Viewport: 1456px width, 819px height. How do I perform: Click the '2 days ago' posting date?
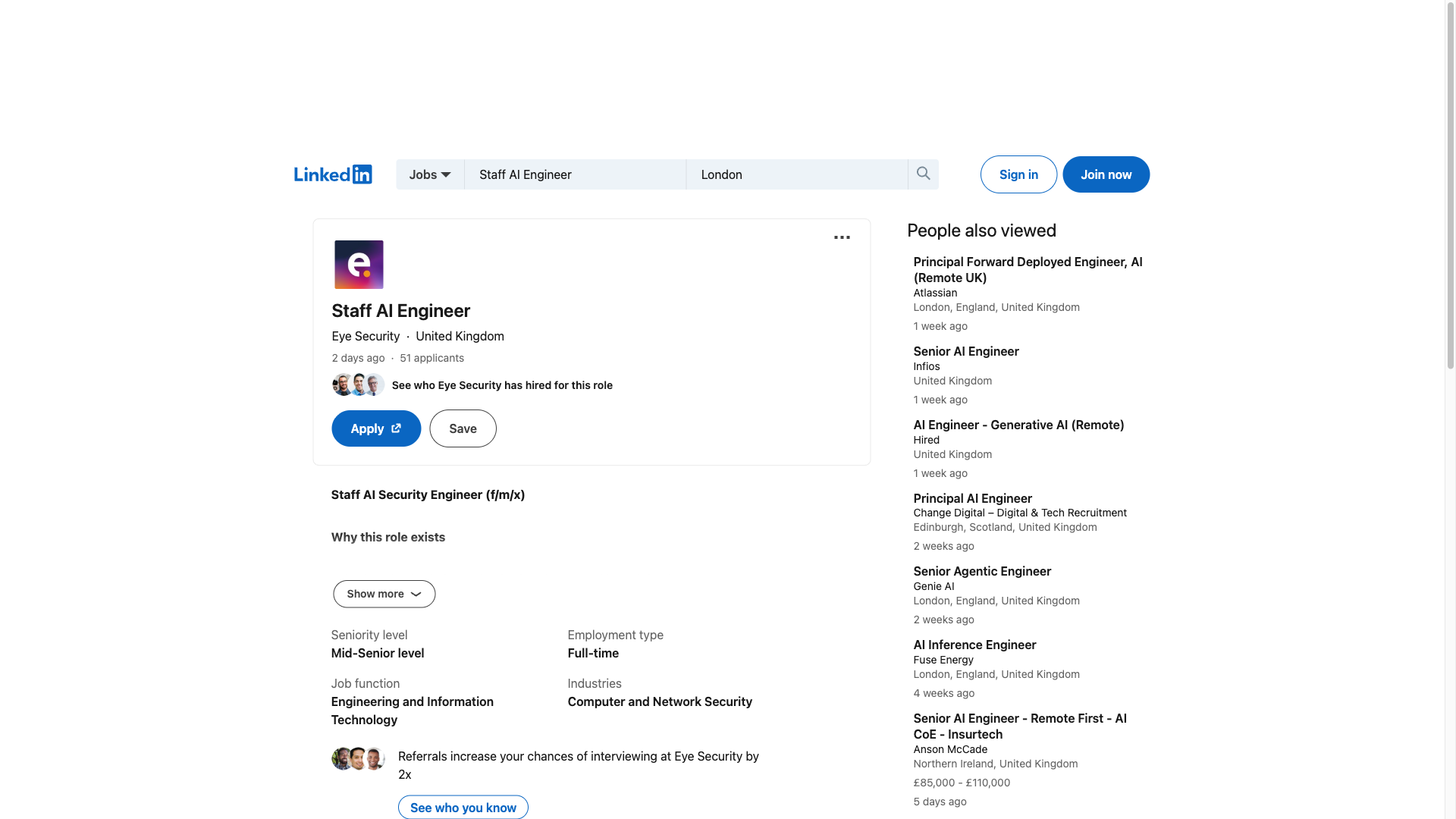point(358,358)
